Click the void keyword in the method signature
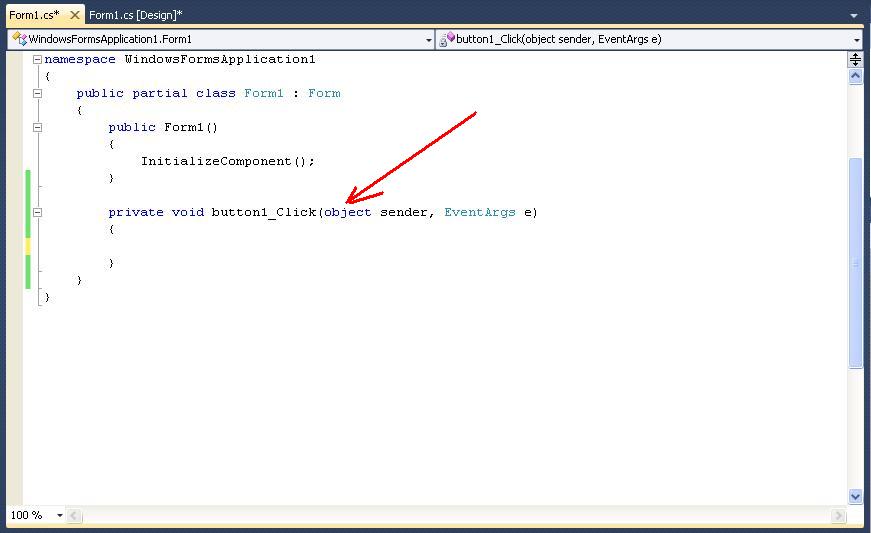 pos(188,212)
